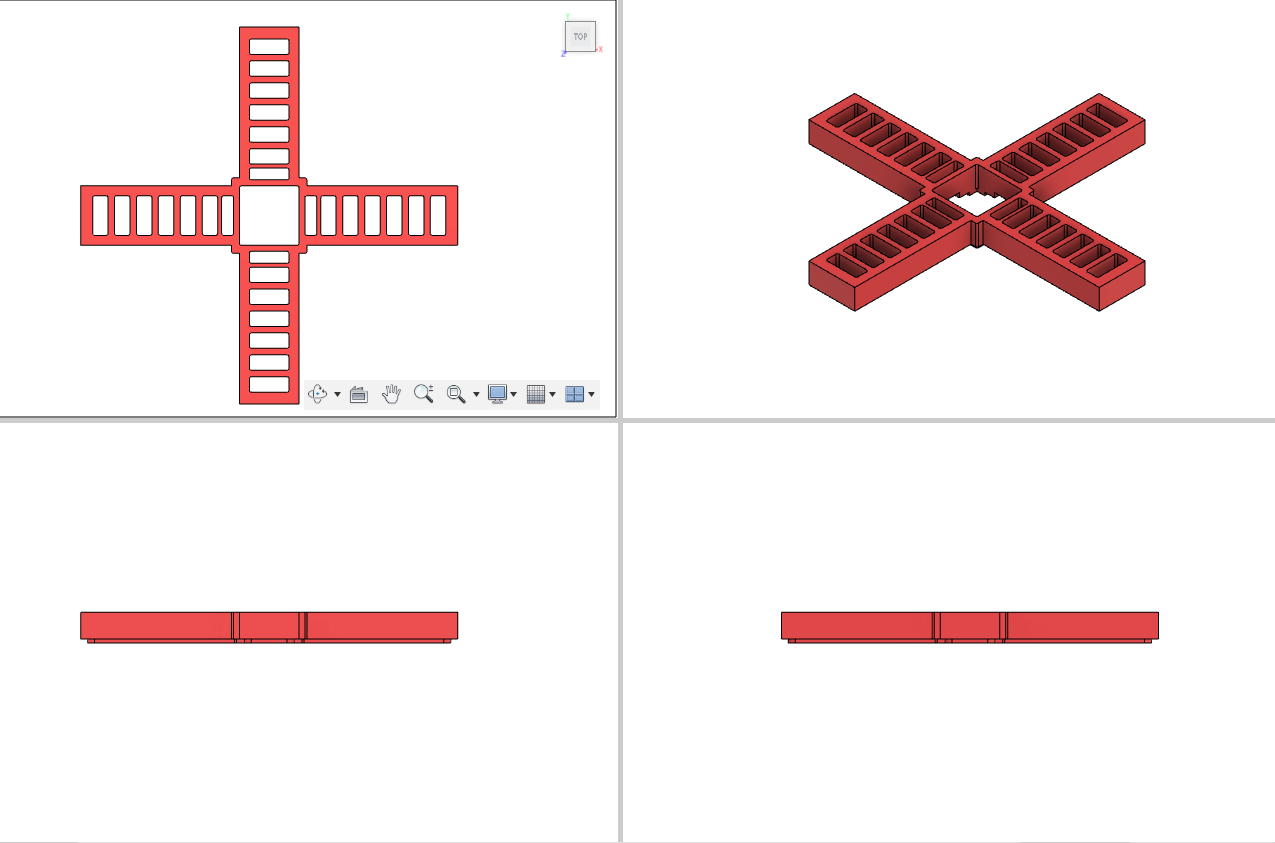The height and width of the screenshot is (843, 1275).
Task: Open Display Settings monitor icon
Action: click(497, 394)
